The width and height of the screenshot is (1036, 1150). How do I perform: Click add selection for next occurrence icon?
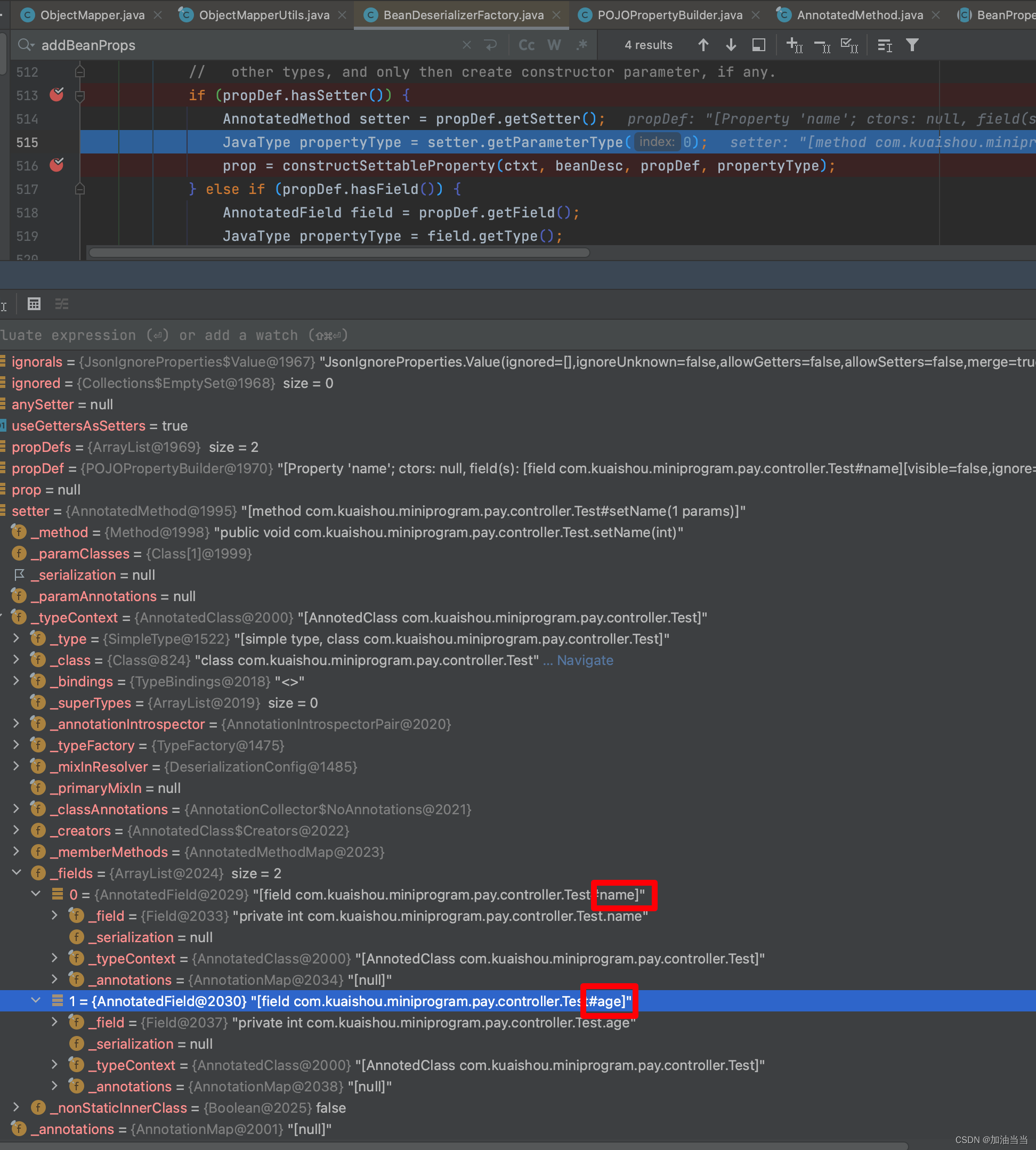[x=794, y=45]
